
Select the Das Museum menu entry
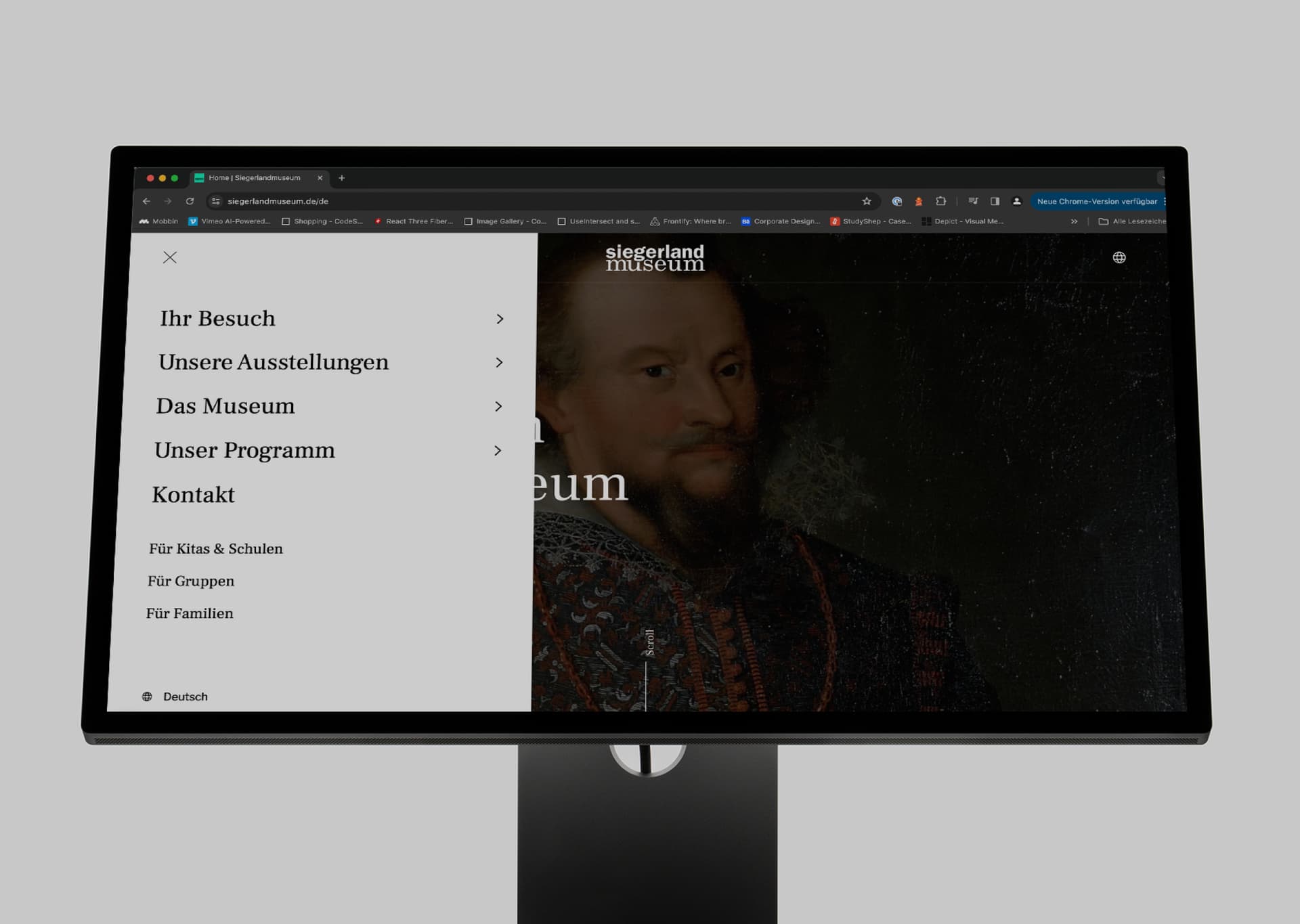click(225, 406)
